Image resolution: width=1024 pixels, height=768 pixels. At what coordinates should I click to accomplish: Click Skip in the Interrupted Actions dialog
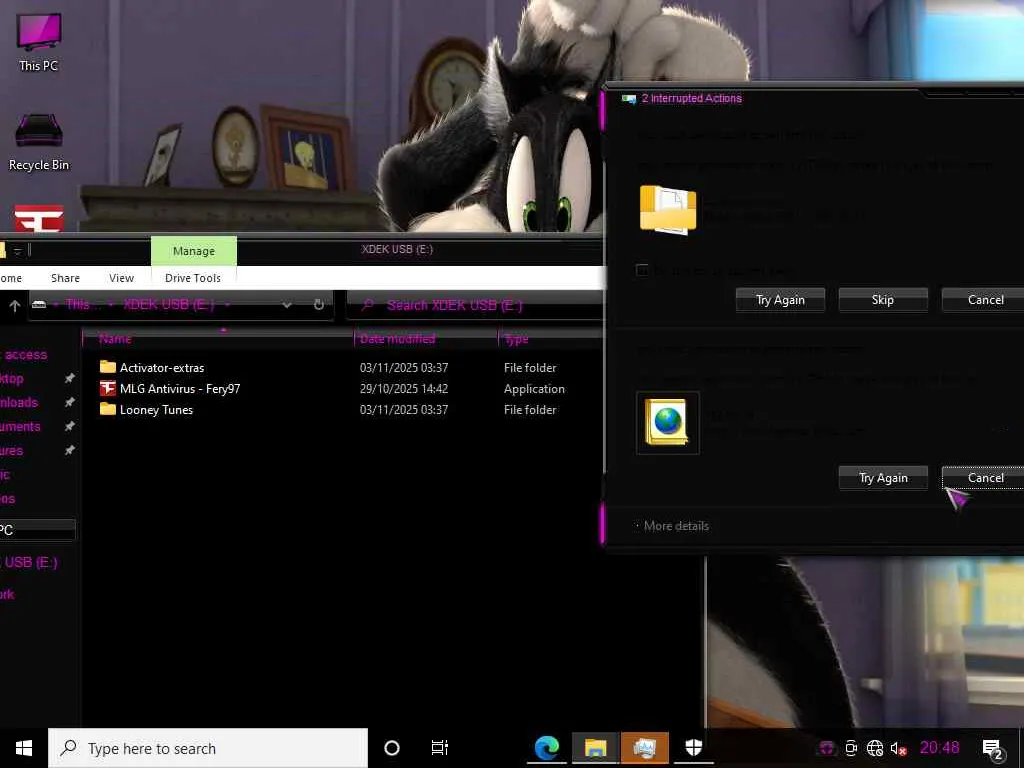tap(882, 300)
